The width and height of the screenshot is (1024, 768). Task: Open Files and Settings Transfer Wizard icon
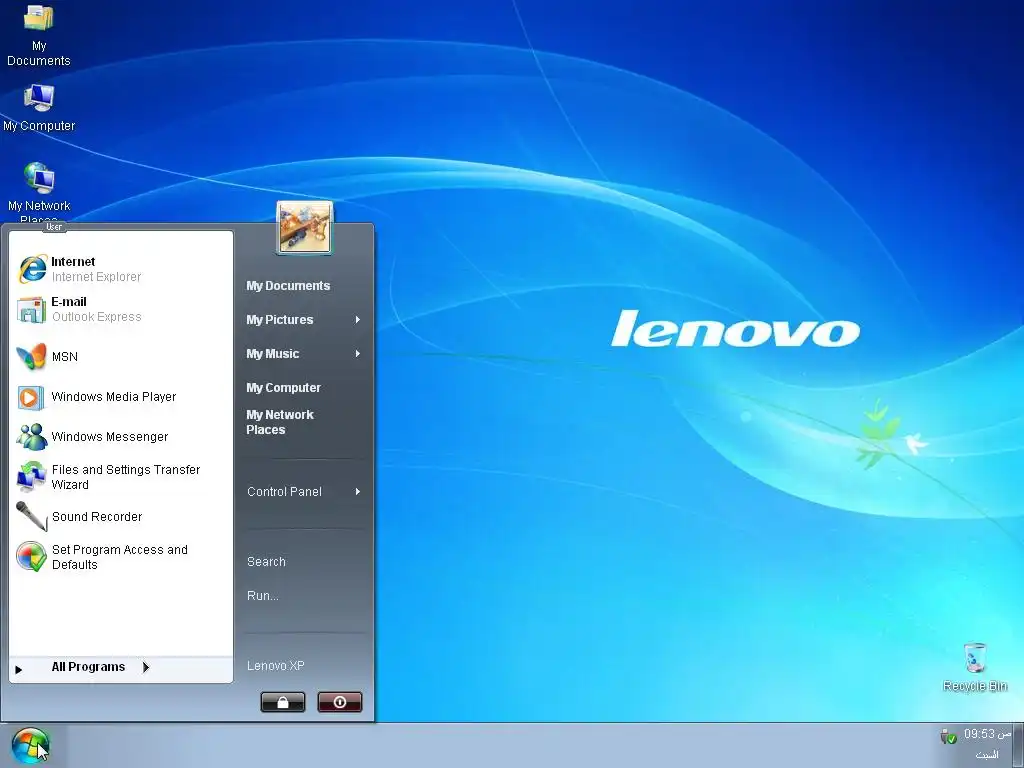click(x=31, y=477)
